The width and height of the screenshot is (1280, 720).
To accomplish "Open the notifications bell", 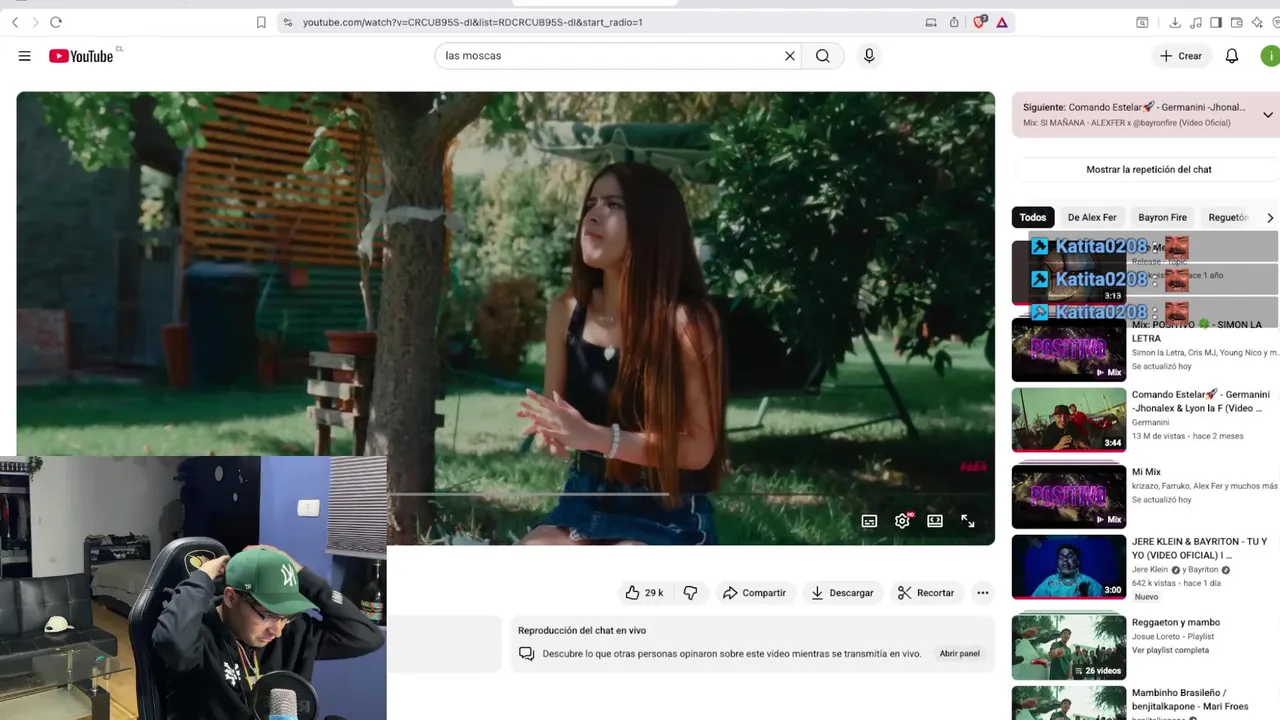I will click(1232, 56).
